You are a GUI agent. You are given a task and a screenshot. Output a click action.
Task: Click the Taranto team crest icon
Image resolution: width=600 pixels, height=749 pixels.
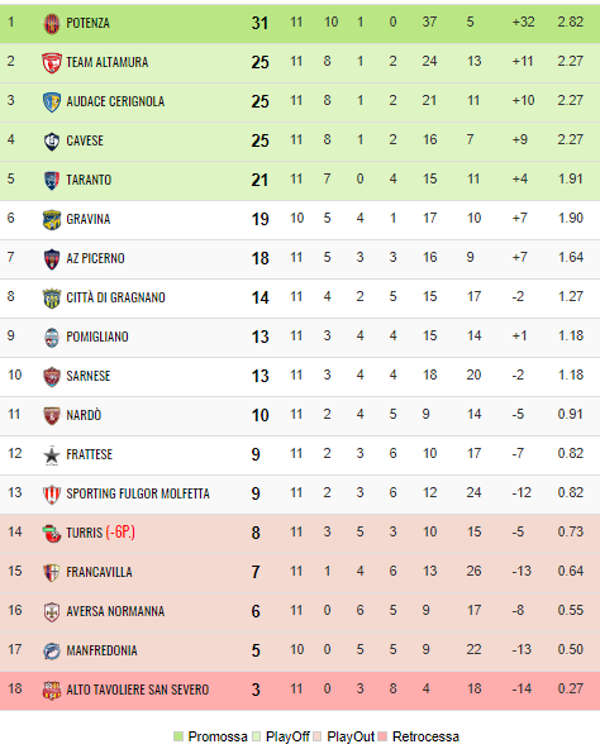point(52,180)
